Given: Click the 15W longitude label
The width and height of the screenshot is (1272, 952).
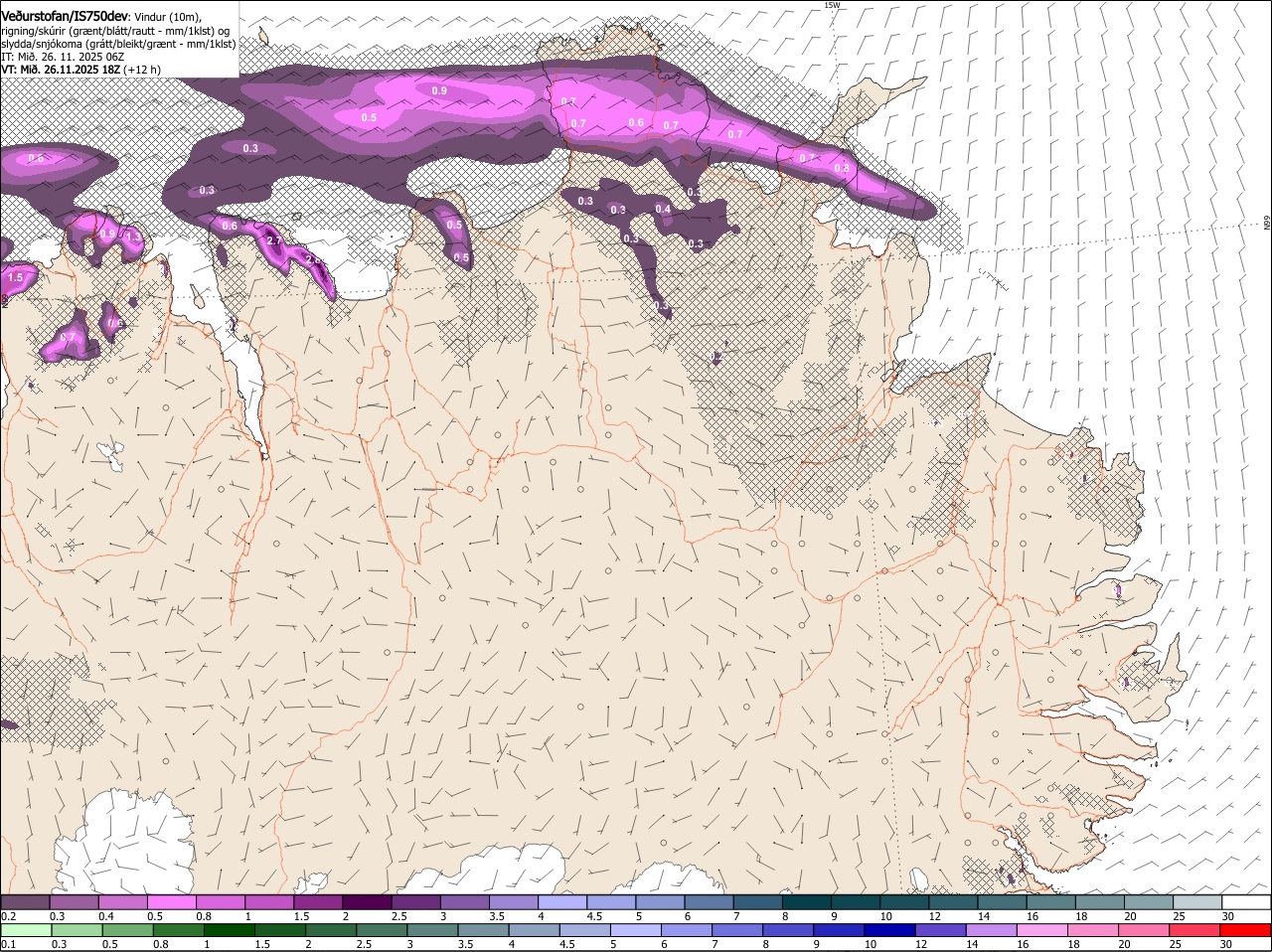Looking at the screenshot, I should (832, 5).
